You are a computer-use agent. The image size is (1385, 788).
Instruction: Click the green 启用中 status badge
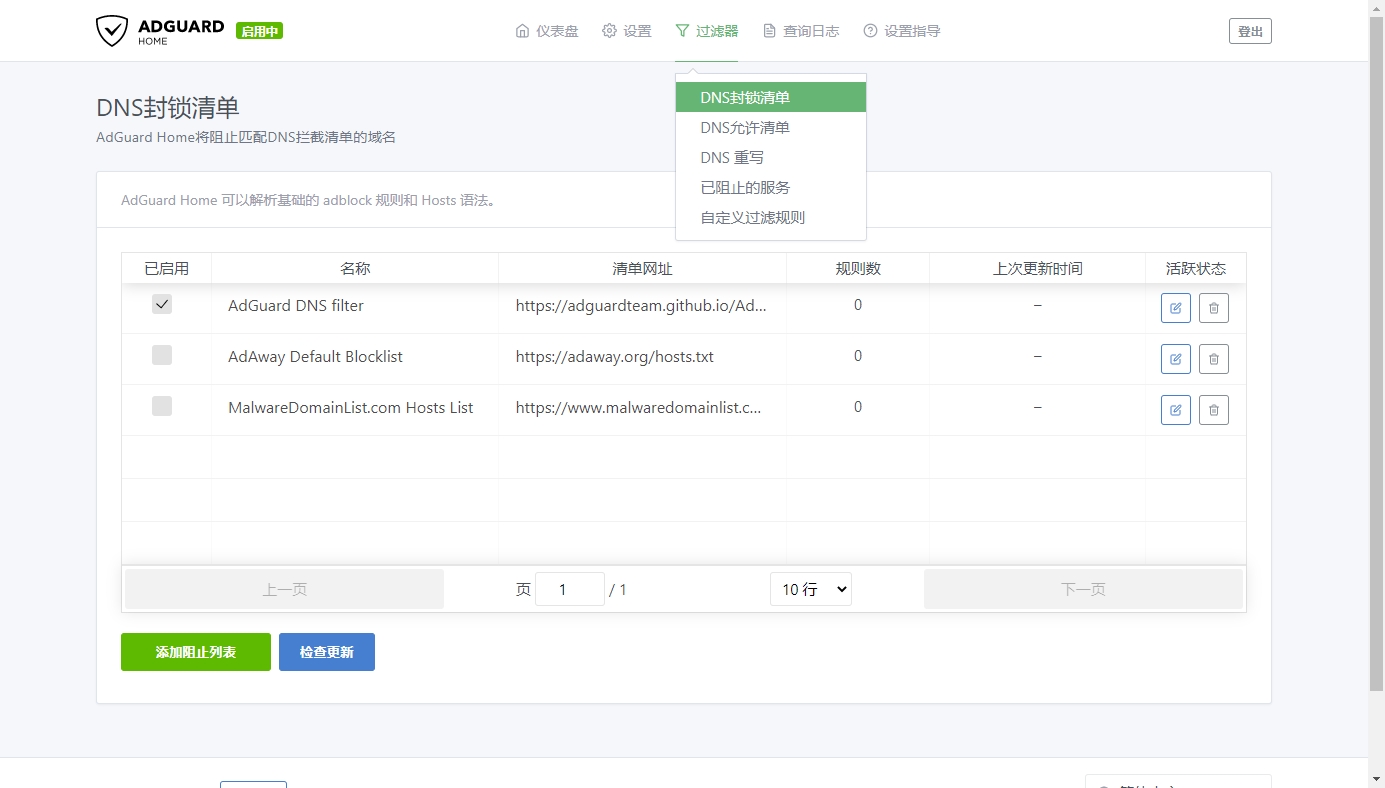(x=260, y=31)
